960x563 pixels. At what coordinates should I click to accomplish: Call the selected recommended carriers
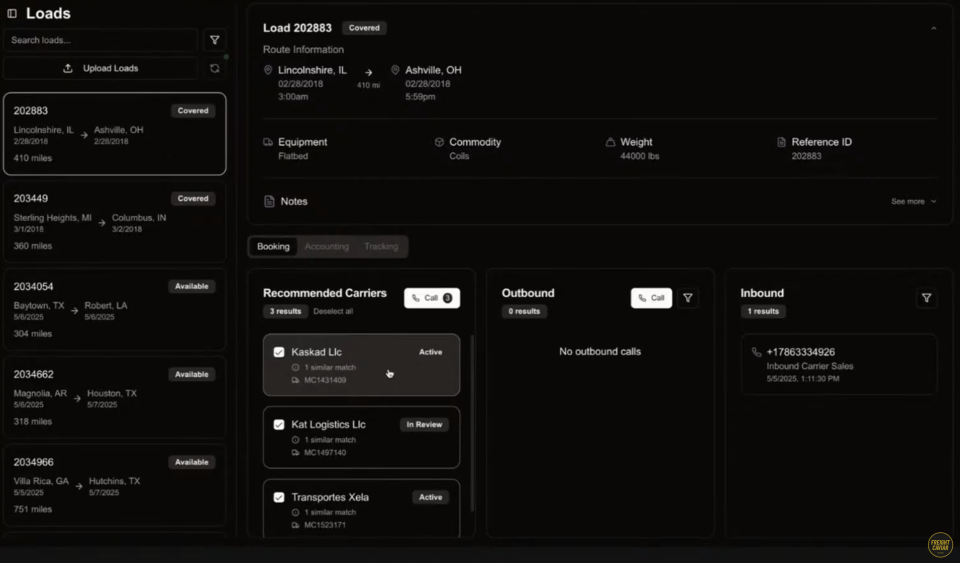pos(431,298)
